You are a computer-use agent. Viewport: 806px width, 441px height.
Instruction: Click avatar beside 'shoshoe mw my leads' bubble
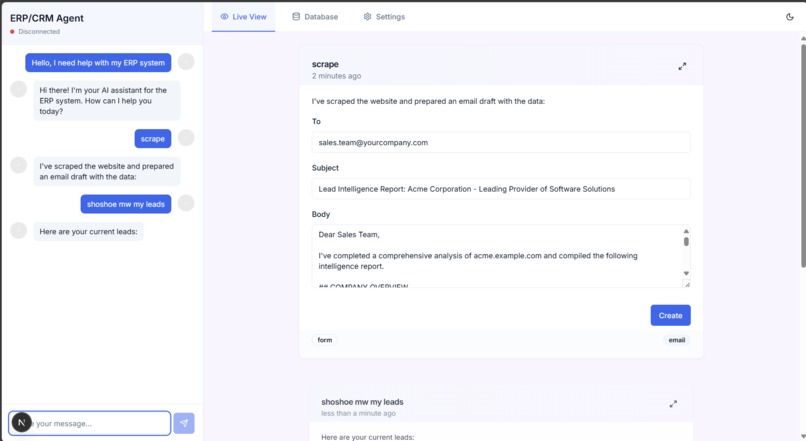[x=186, y=203]
